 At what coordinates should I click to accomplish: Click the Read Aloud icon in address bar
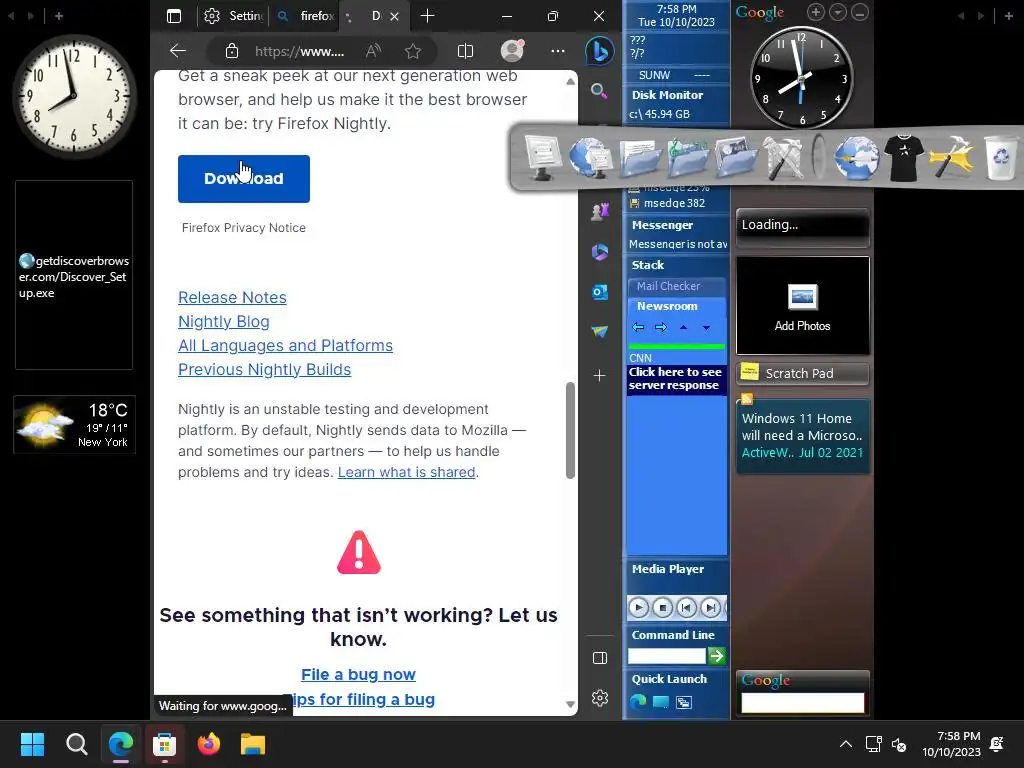click(374, 51)
